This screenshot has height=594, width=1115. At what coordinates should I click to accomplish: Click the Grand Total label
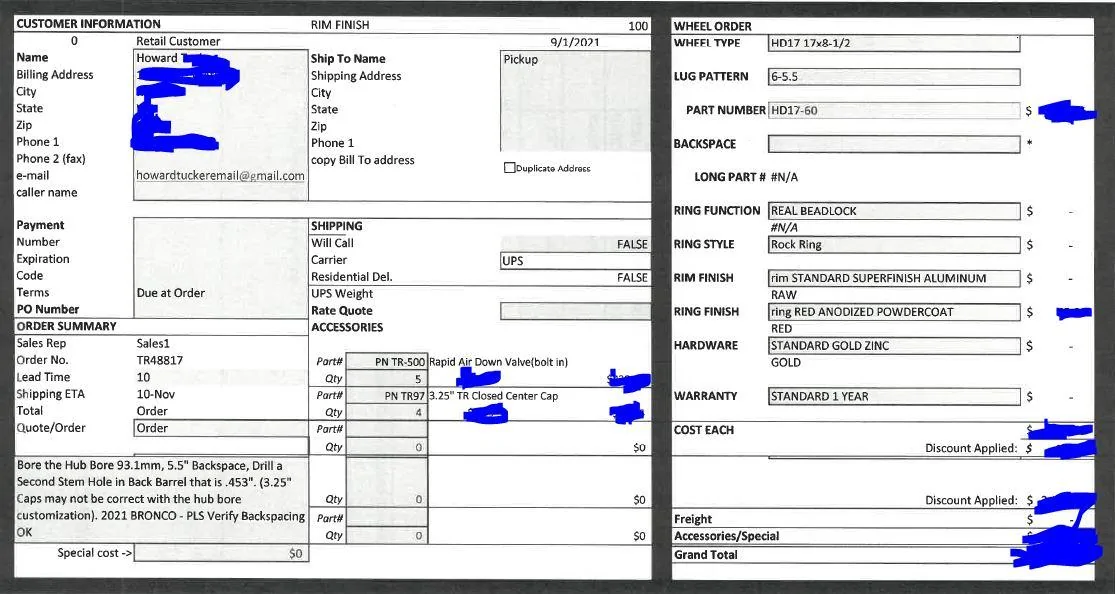(705, 555)
